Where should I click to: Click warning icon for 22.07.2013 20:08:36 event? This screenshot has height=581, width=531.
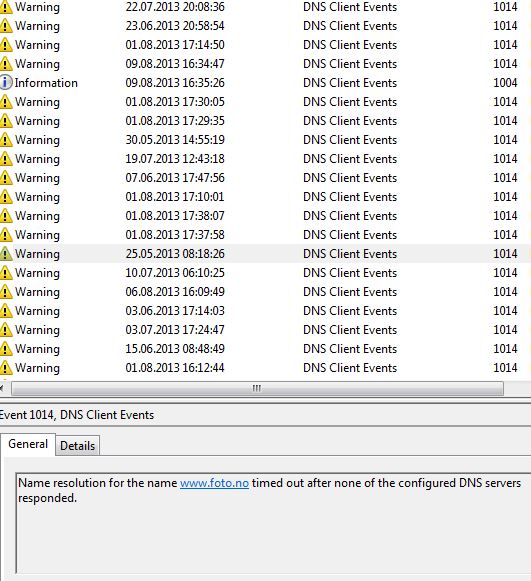coord(6,7)
